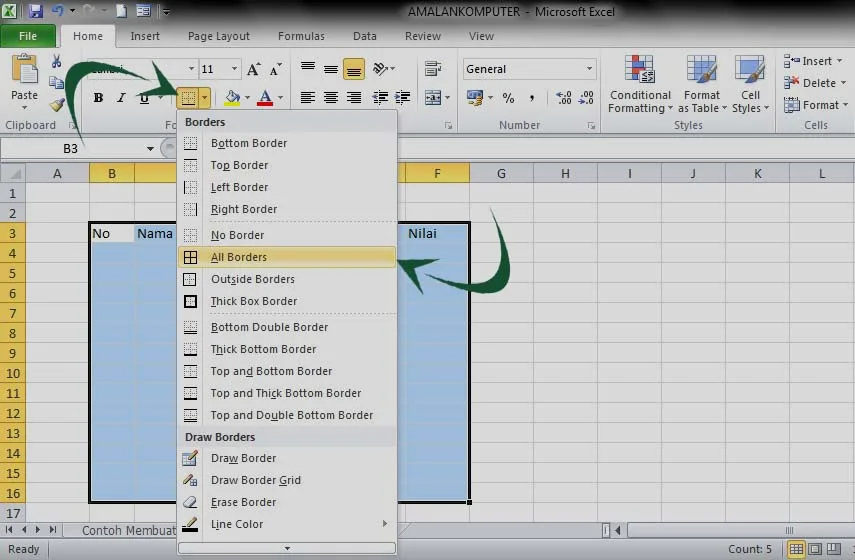
Task: Click the Copy icon
Action: click(x=56, y=82)
